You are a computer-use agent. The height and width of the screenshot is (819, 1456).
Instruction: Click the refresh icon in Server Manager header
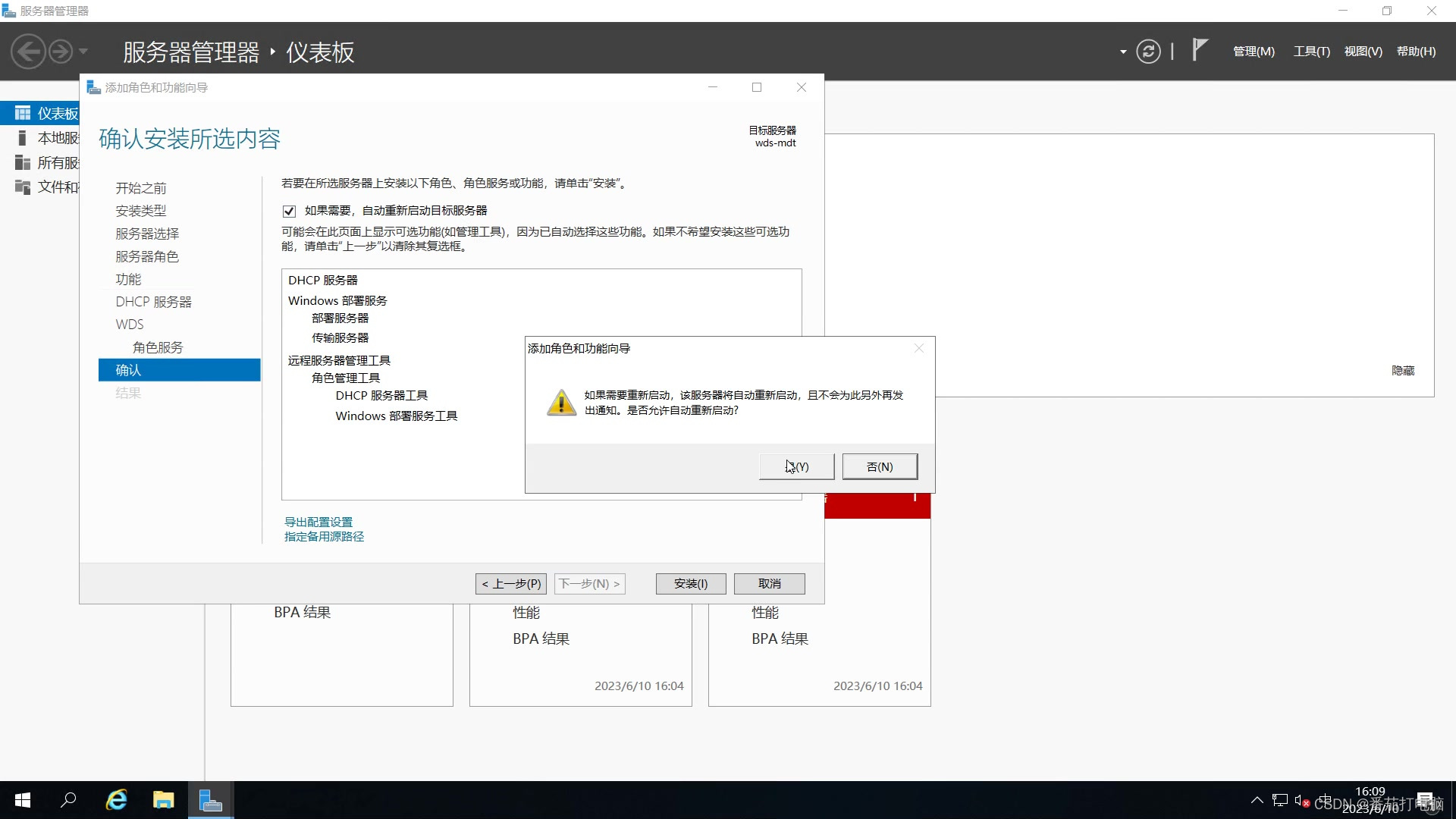point(1148,52)
